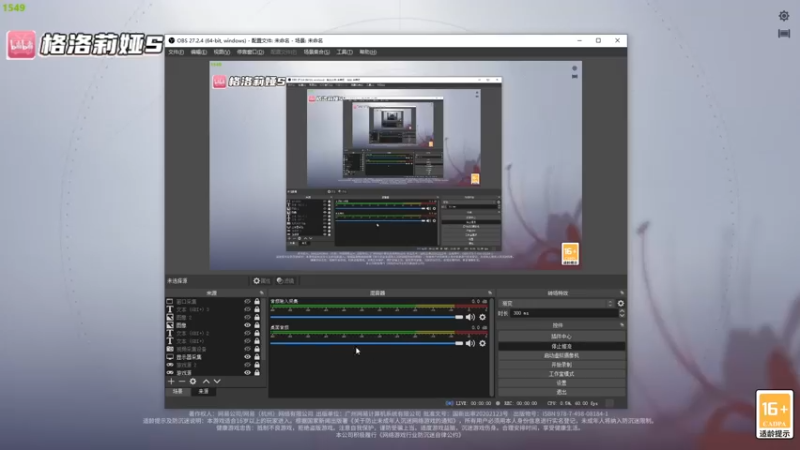800x450 pixels.
Task: Toggle visibility of 游戏源 source
Action: (x=247, y=372)
